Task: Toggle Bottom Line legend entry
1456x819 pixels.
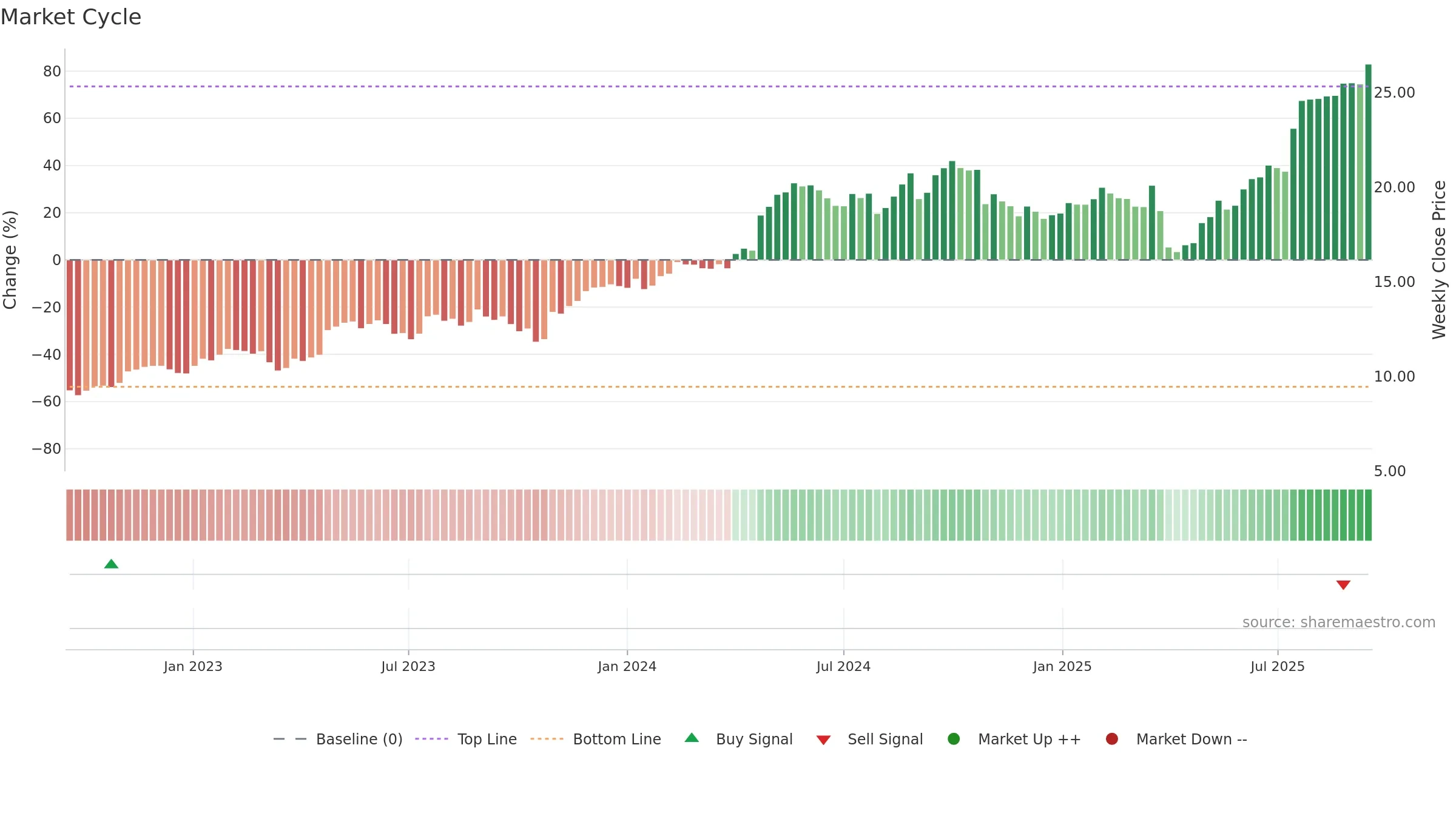Action: [596, 740]
